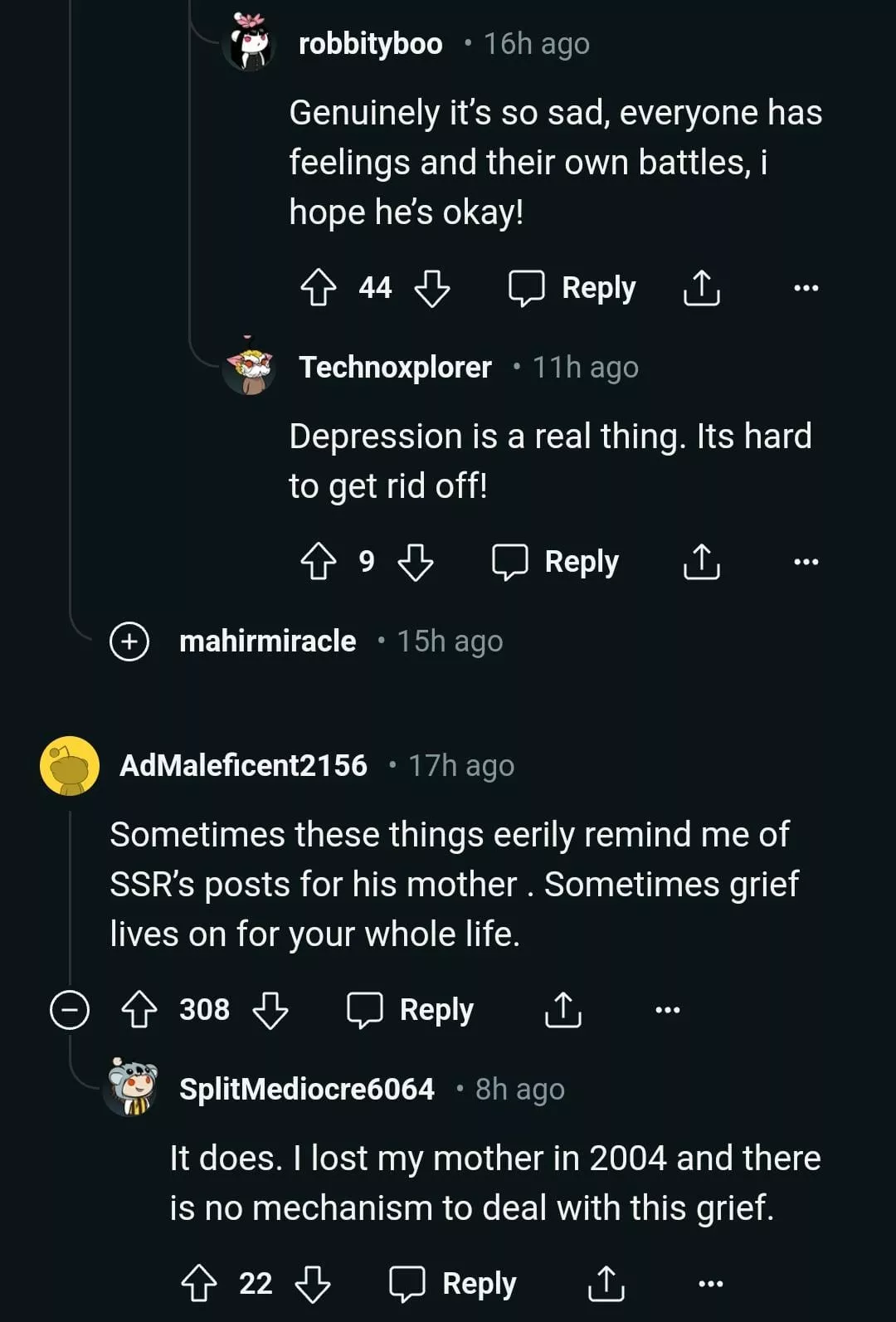Viewport: 896px width, 1322px height.
Task: Downvote AdMaleficent2156's comment
Action: point(270,1010)
